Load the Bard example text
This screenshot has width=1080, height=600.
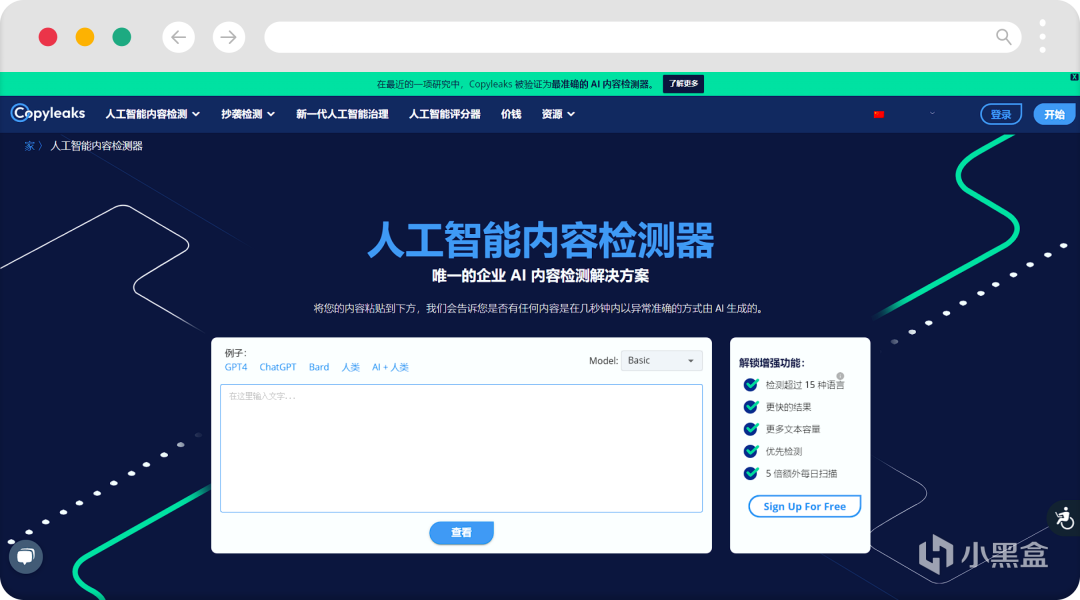pyautogui.click(x=319, y=367)
